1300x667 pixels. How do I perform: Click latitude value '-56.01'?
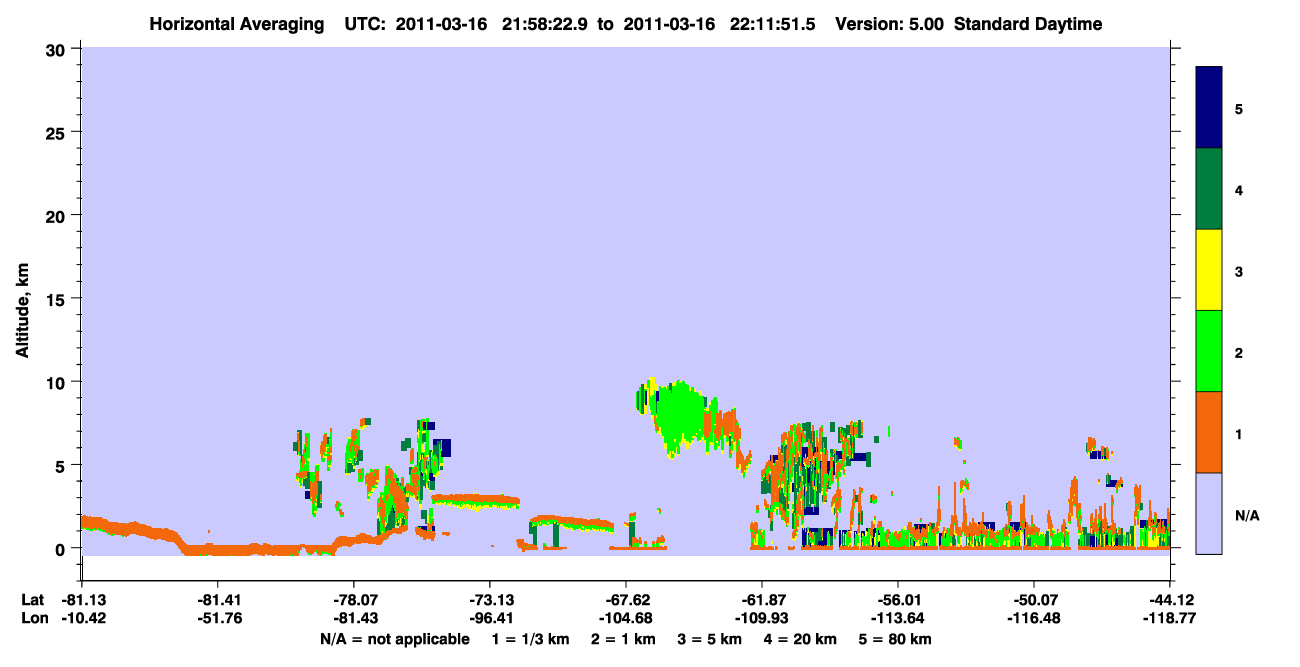coord(898,600)
